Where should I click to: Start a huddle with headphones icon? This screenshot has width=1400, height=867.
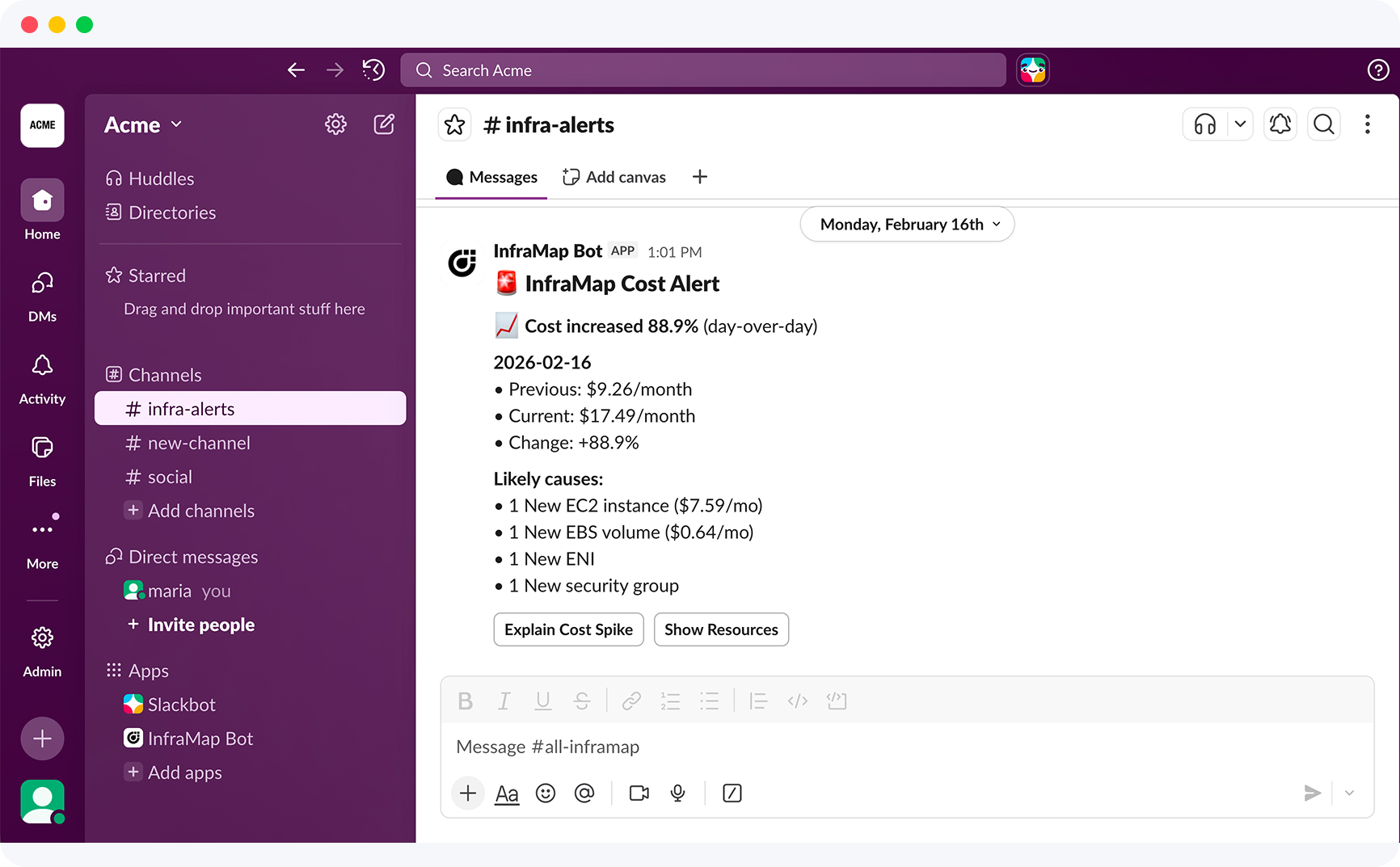tap(1204, 124)
